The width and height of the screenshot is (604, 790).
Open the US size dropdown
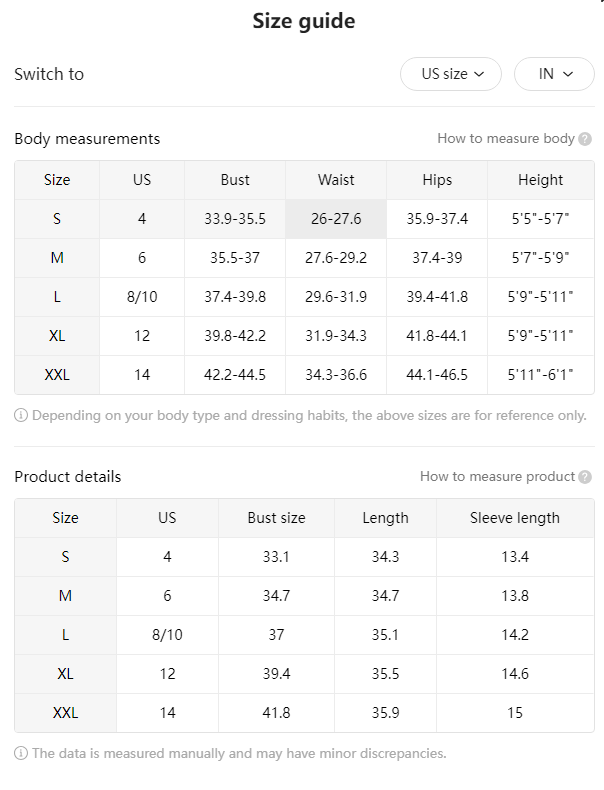click(451, 74)
